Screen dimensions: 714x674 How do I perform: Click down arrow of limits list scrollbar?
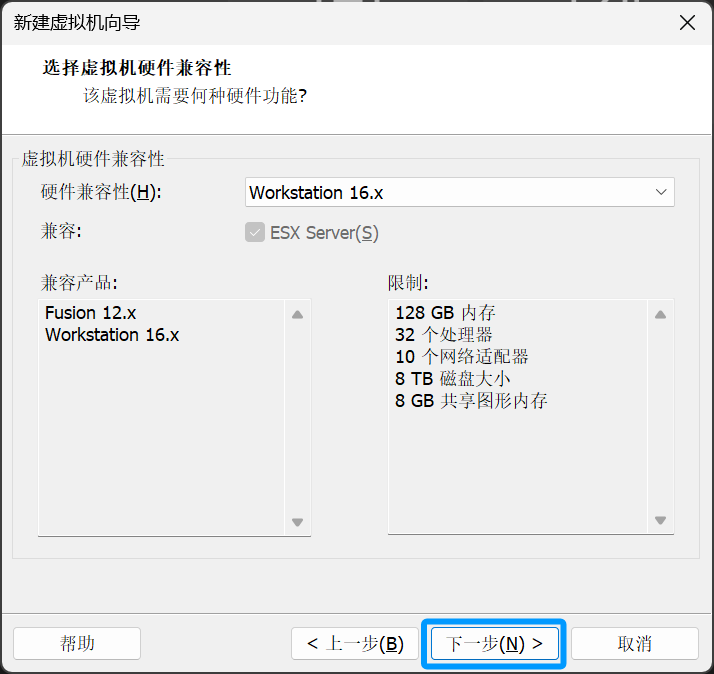pyautogui.click(x=660, y=520)
